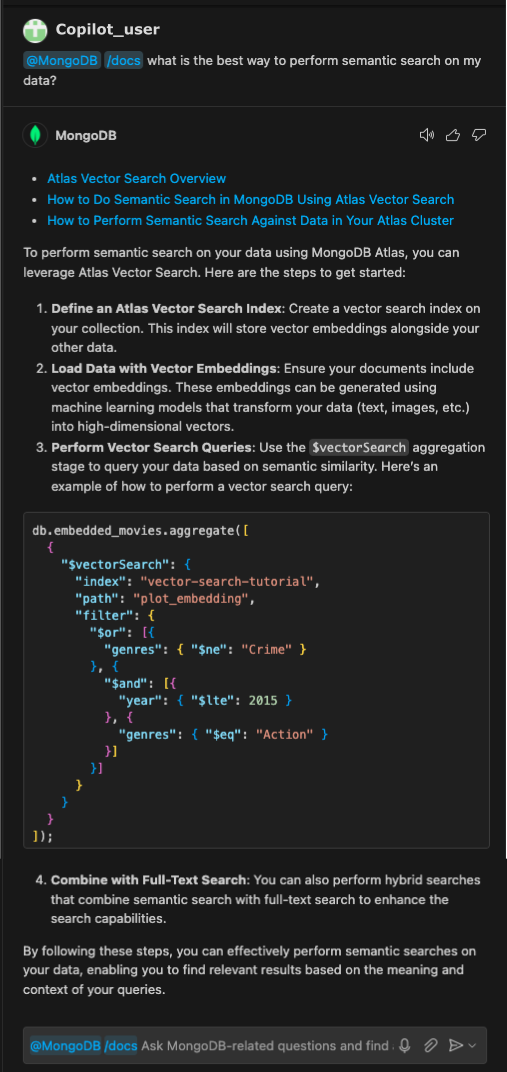
Task: Attach context with the paperclip icon
Action: point(430,1045)
